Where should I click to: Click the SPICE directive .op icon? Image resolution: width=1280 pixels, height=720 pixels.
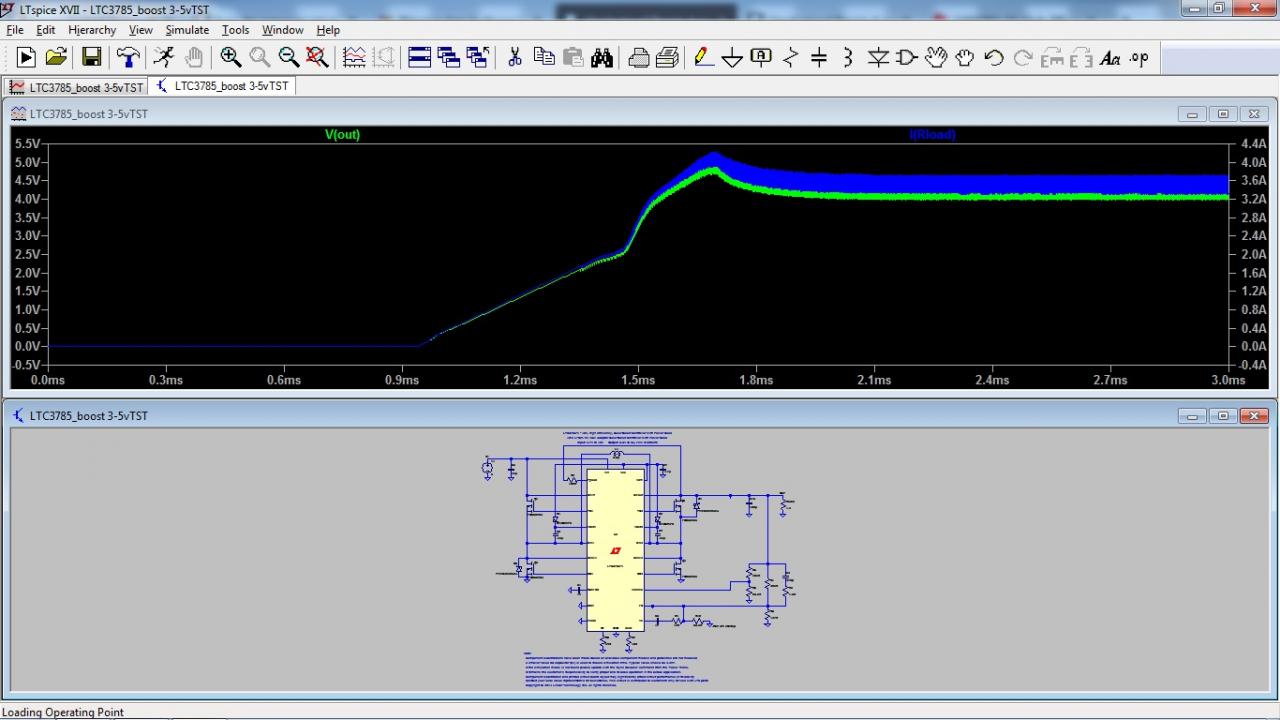1139,58
